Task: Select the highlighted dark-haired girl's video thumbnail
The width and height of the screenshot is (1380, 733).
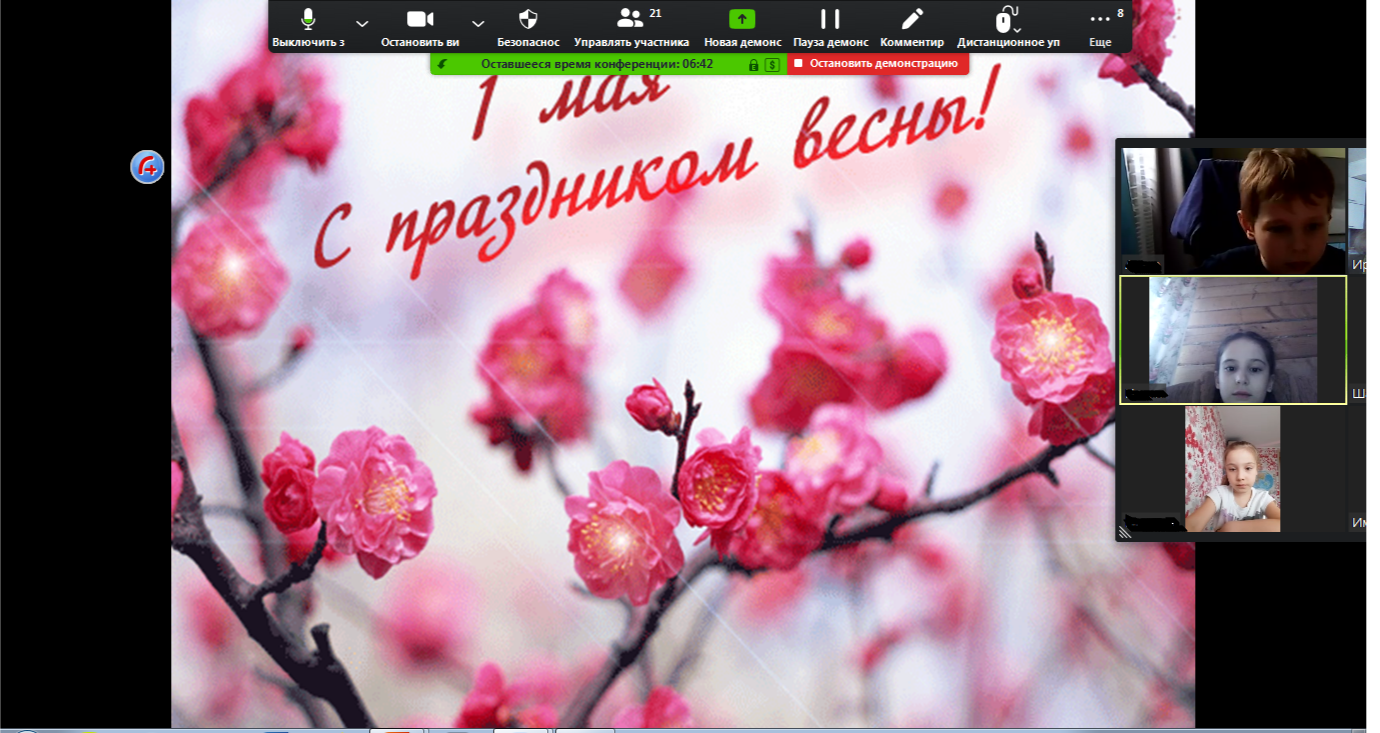Action: (1232, 340)
